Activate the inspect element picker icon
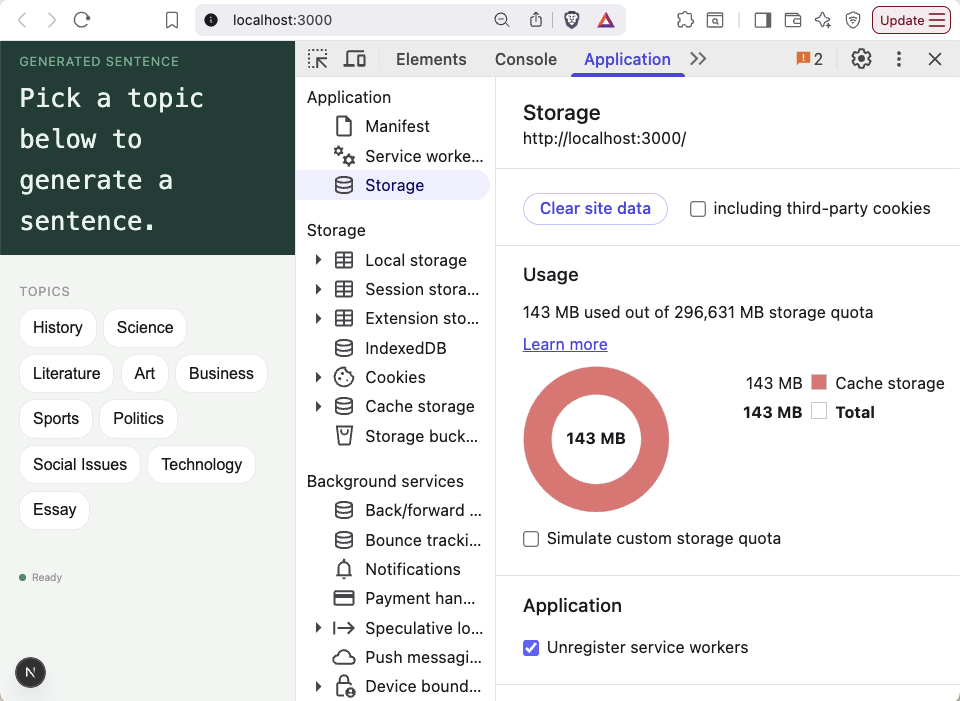The height and width of the screenshot is (701, 960). click(318, 59)
